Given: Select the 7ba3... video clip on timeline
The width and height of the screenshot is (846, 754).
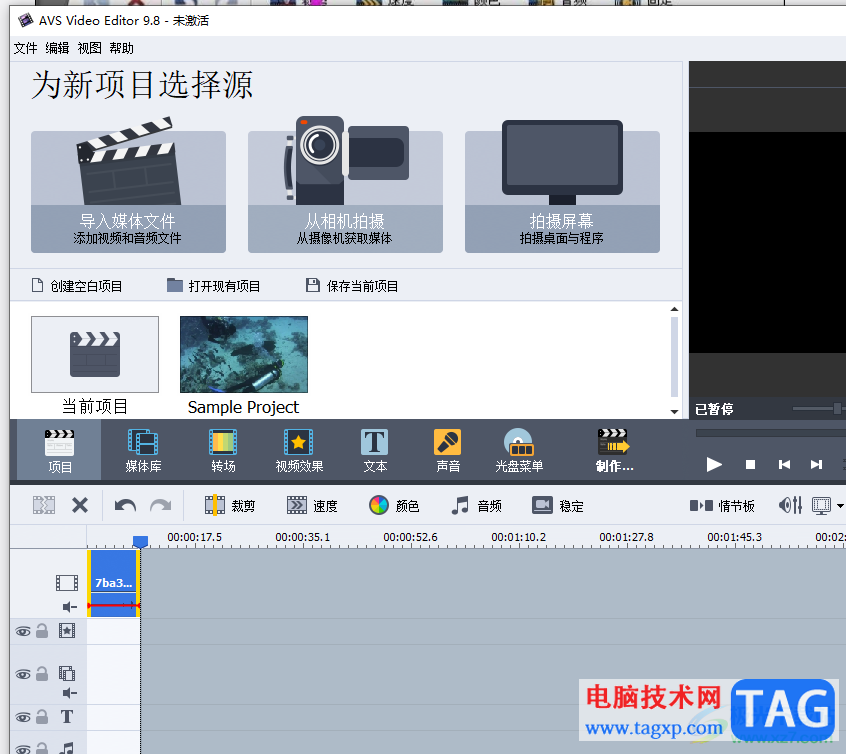Looking at the screenshot, I should click(x=113, y=583).
